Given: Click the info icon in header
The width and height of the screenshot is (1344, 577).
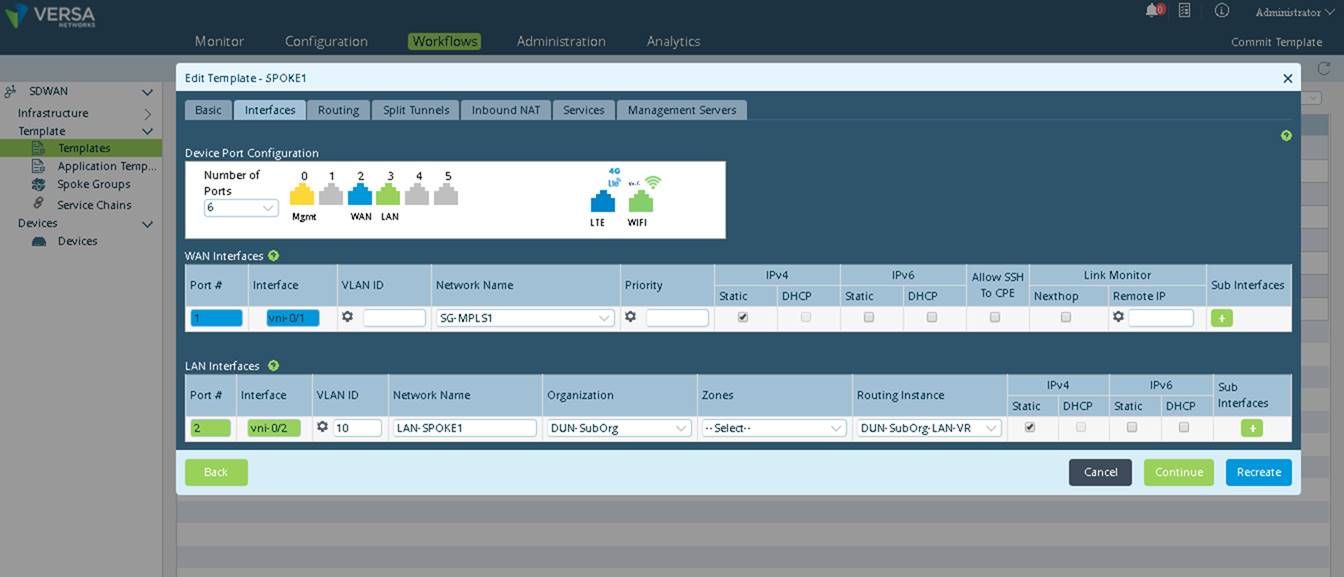Looking at the screenshot, I should tap(1221, 10).
